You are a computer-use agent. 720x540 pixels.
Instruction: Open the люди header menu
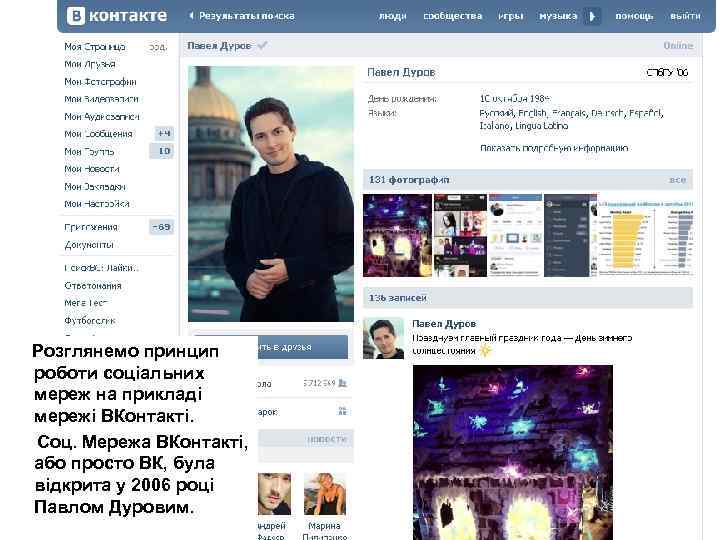click(392, 16)
